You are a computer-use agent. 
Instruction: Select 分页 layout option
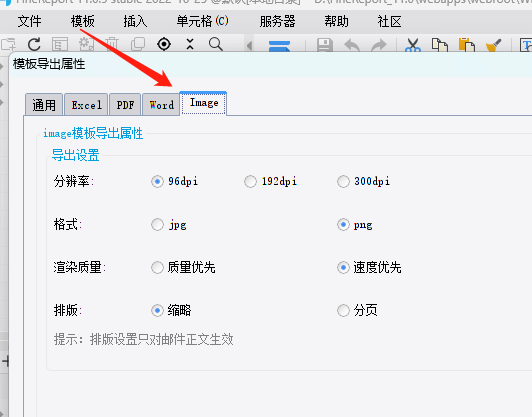pyautogui.click(x=357, y=310)
